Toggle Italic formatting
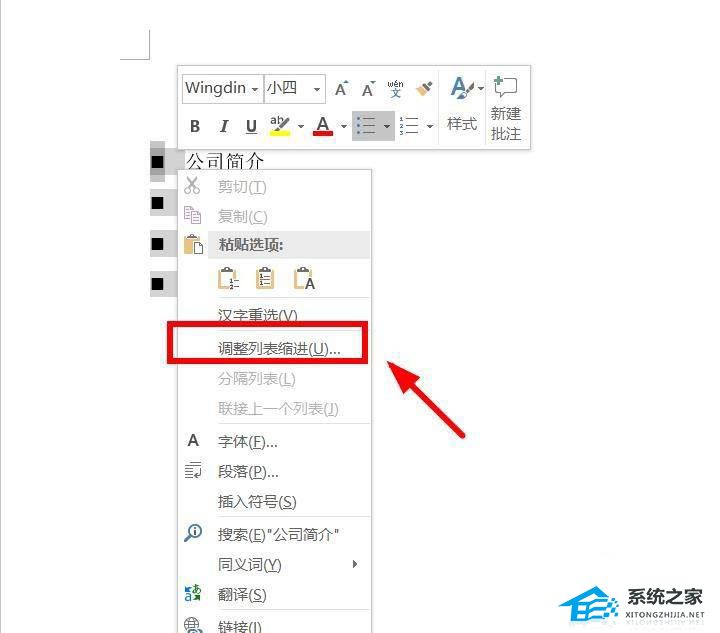Screen dimensions: 720x633 [224, 126]
